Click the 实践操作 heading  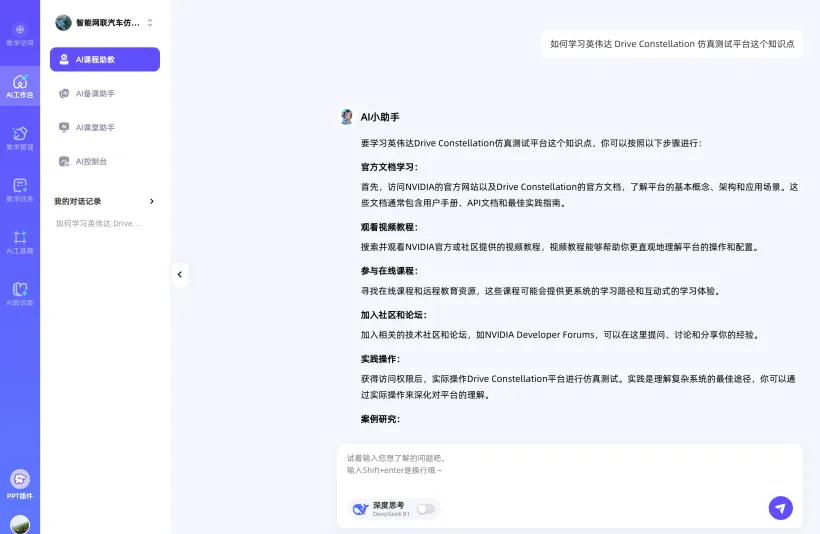coord(380,359)
